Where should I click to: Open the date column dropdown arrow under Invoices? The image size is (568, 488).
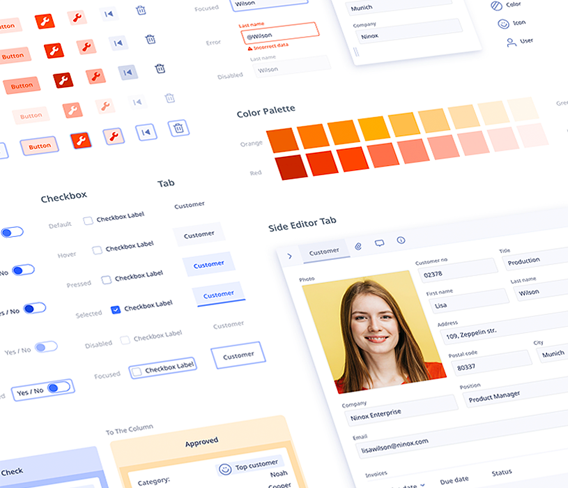[422, 484]
